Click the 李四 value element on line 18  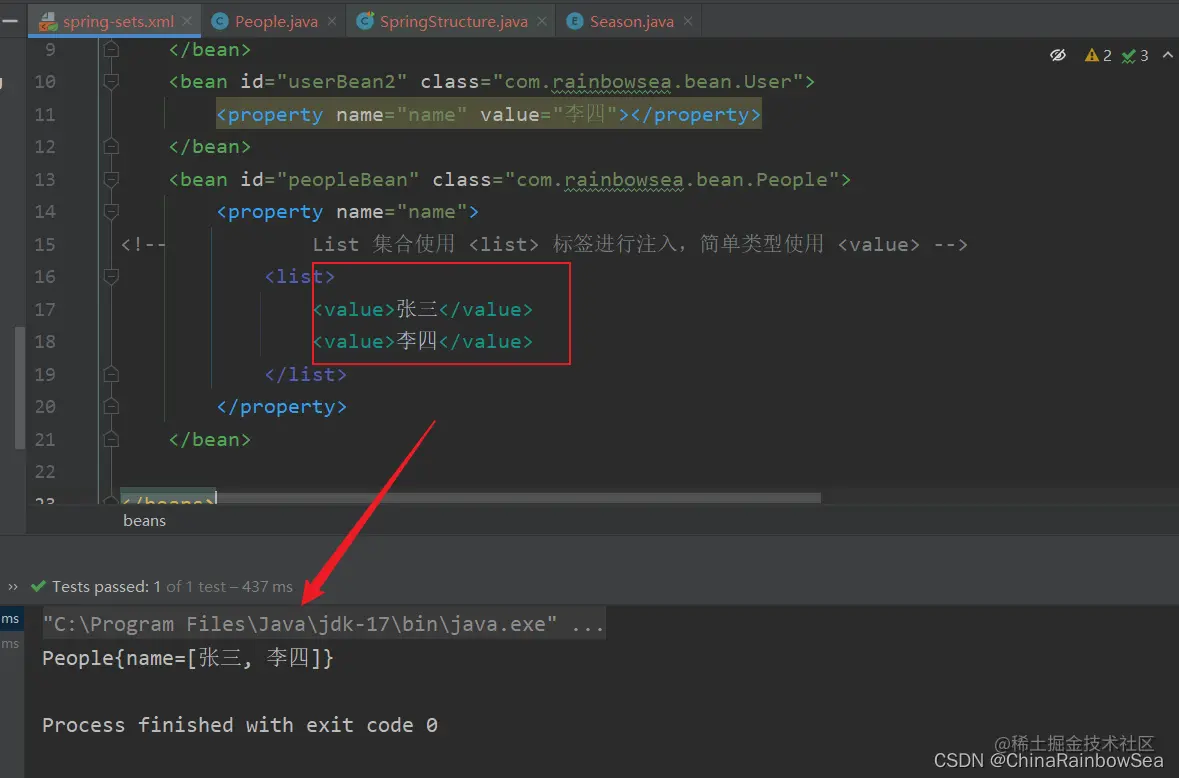(423, 341)
